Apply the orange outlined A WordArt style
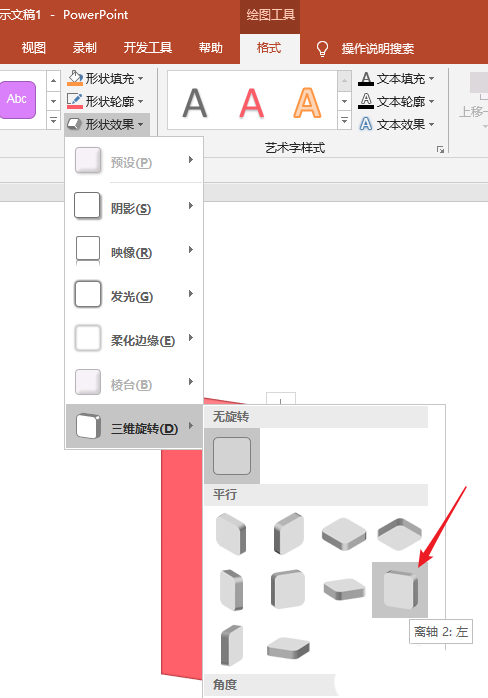This screenshot has width=488, height=698. tap(307, 102)
